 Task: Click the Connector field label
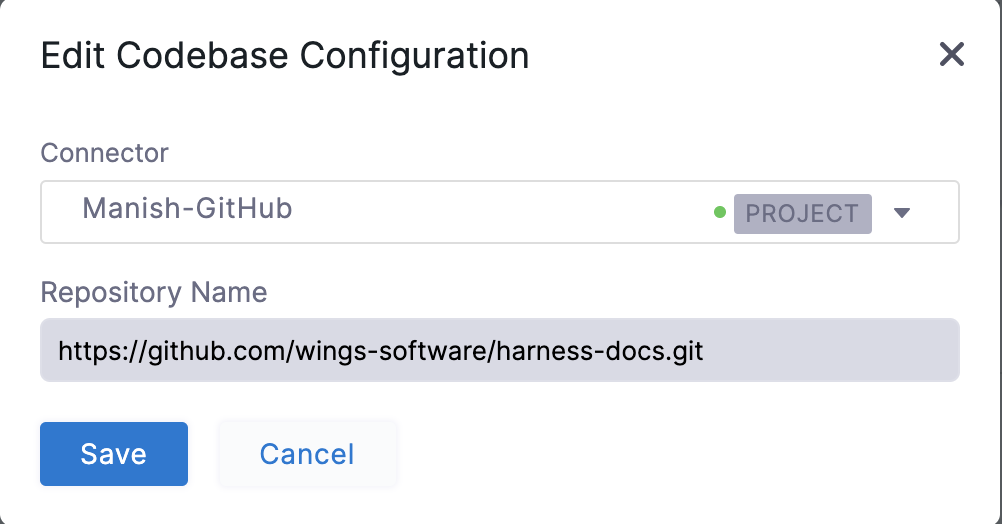click(104, 153)
